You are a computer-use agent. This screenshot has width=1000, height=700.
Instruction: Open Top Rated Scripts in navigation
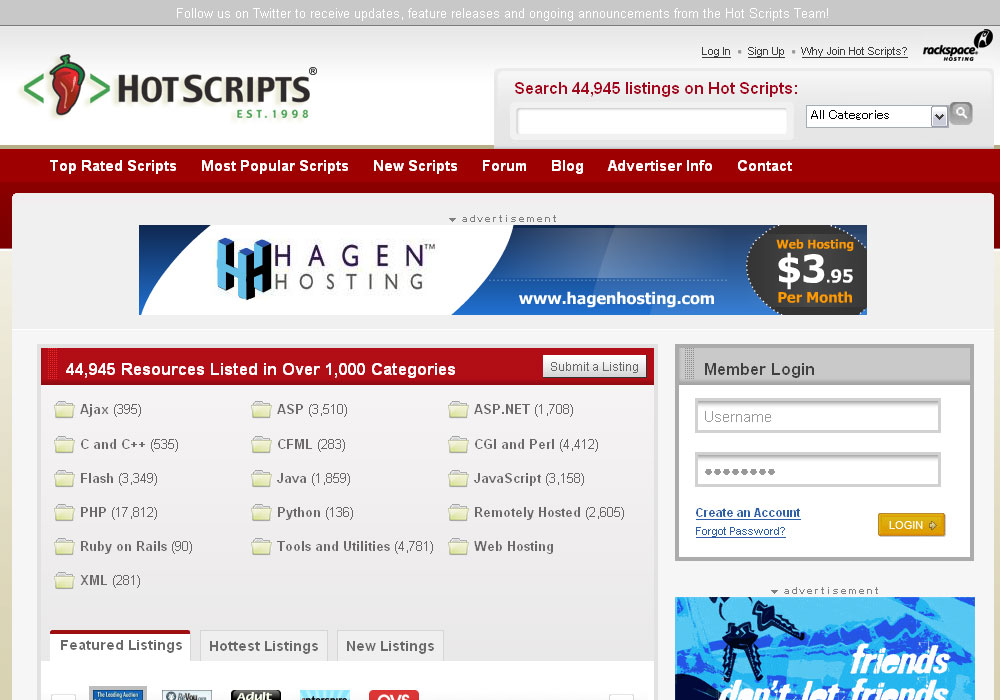113,166
